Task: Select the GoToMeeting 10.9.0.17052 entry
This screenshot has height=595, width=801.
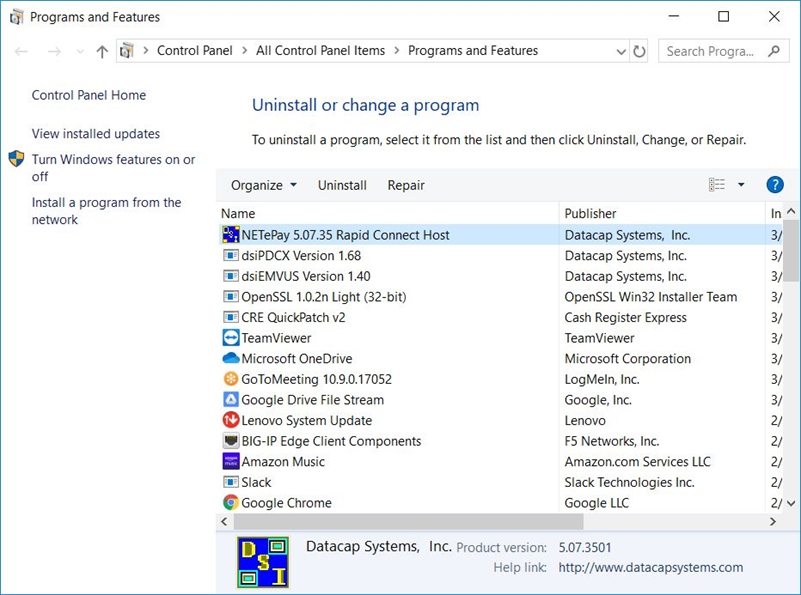Action: (x=317, y=379)
